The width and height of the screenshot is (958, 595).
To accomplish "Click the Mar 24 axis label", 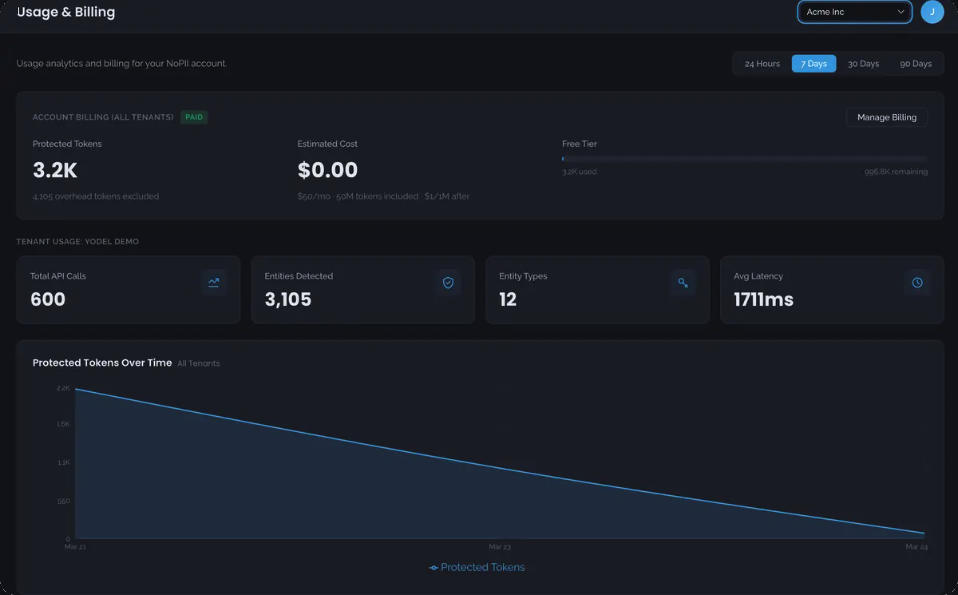I will [916, 547].
